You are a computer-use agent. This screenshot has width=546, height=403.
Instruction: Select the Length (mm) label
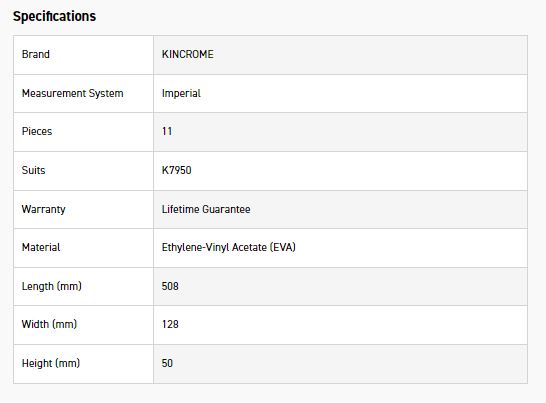(52, 286)
